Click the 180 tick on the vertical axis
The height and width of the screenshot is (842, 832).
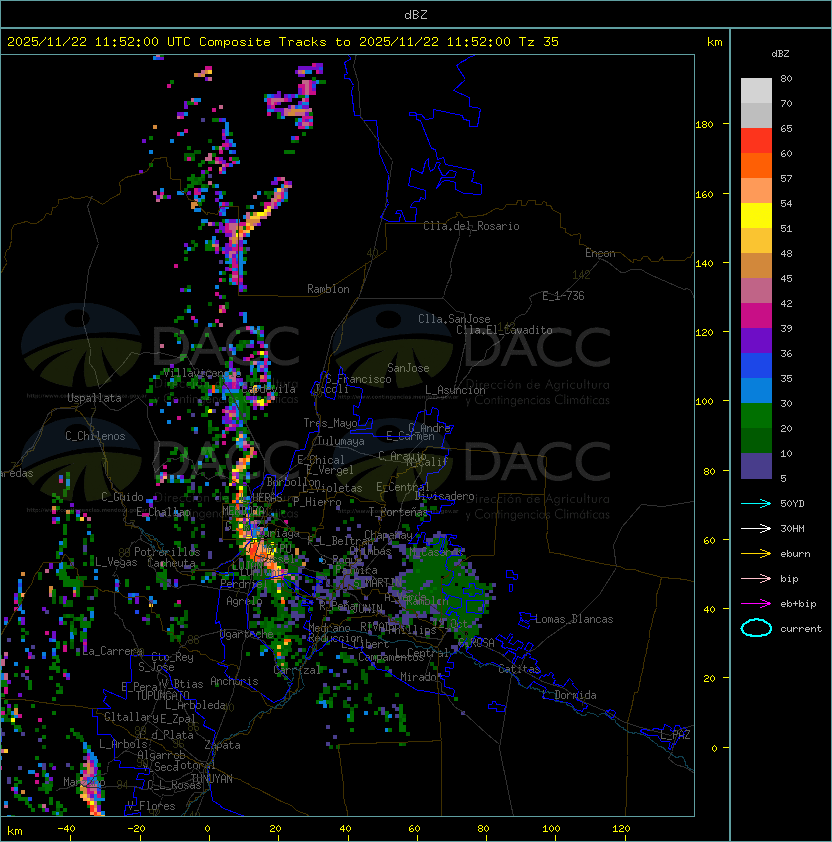[704, 125]
